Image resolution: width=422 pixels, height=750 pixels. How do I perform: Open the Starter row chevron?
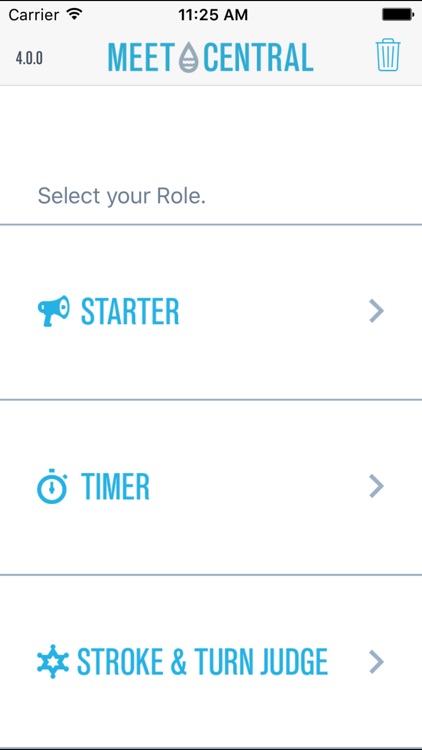[x=377, y=311]
